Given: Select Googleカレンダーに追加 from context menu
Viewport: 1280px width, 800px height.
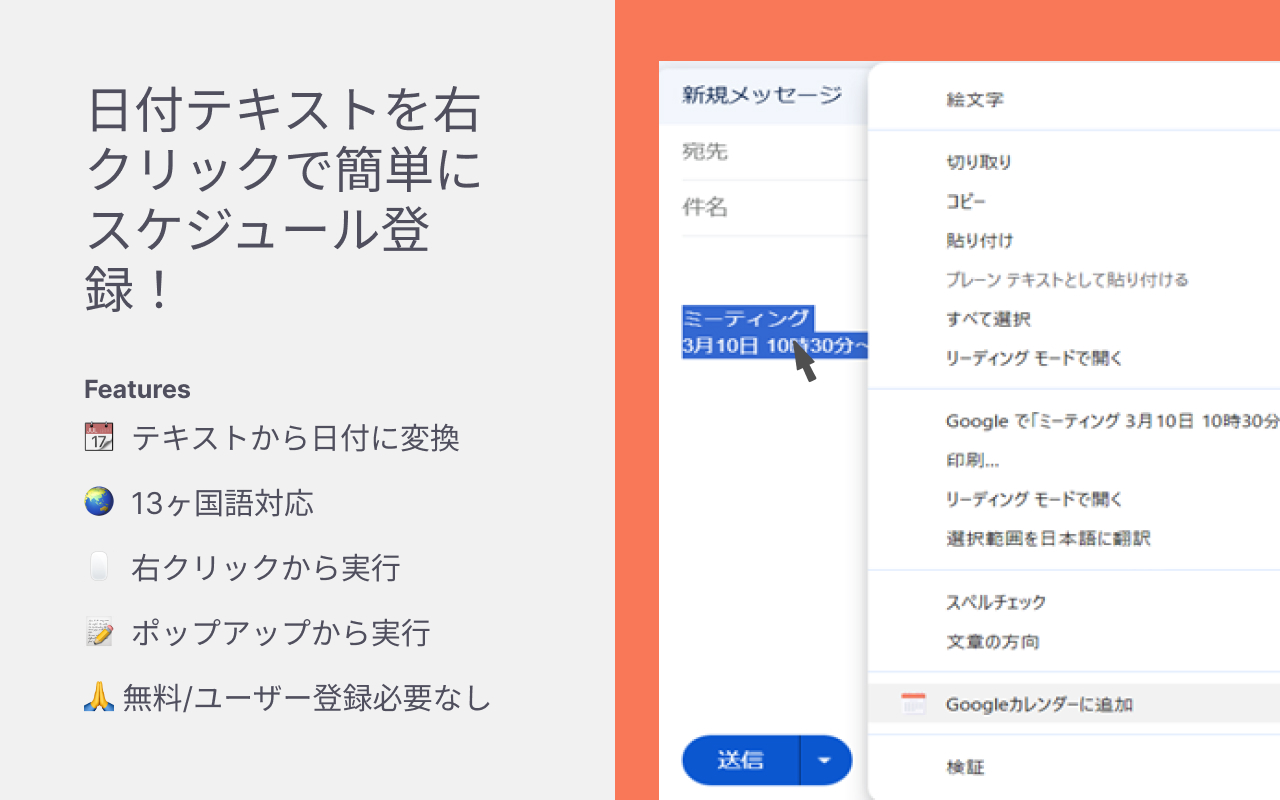Looking at the screenshot, I should pyautogui.click(x=1038, y=704).
